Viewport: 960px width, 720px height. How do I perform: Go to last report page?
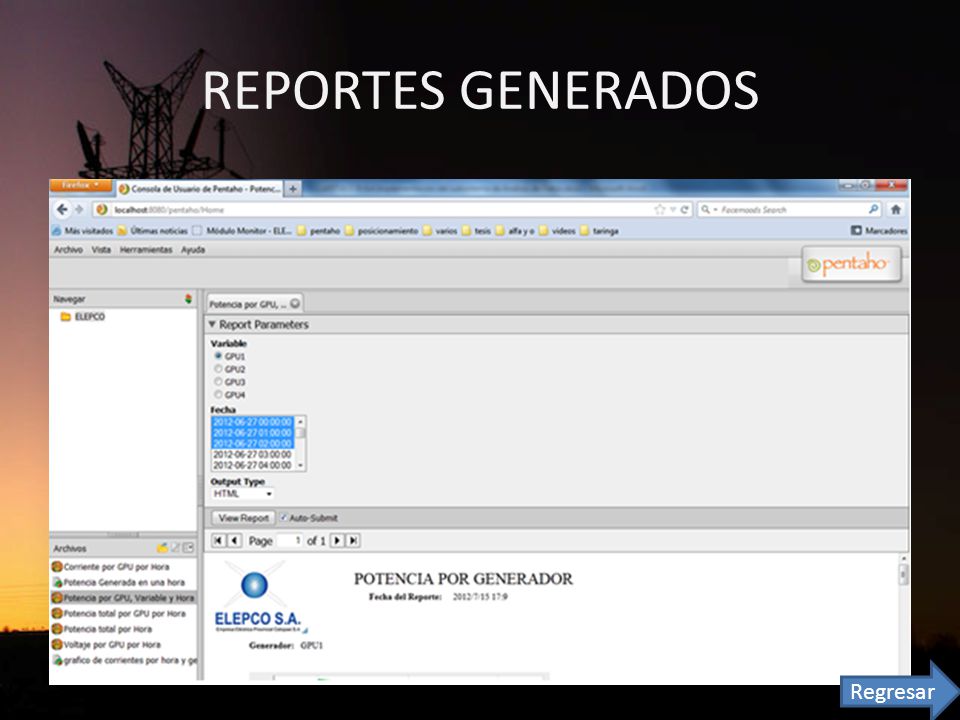pos(353,541)
